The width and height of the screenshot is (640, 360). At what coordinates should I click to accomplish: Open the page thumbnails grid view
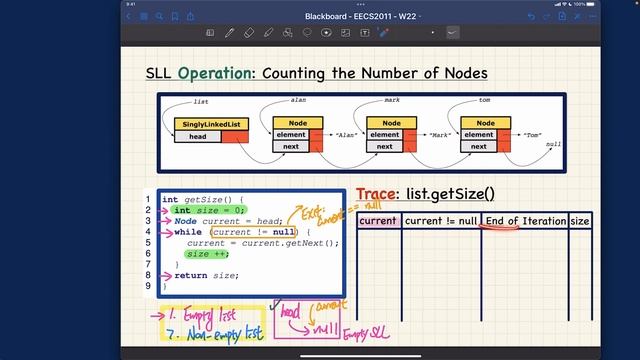click(144, 16)
